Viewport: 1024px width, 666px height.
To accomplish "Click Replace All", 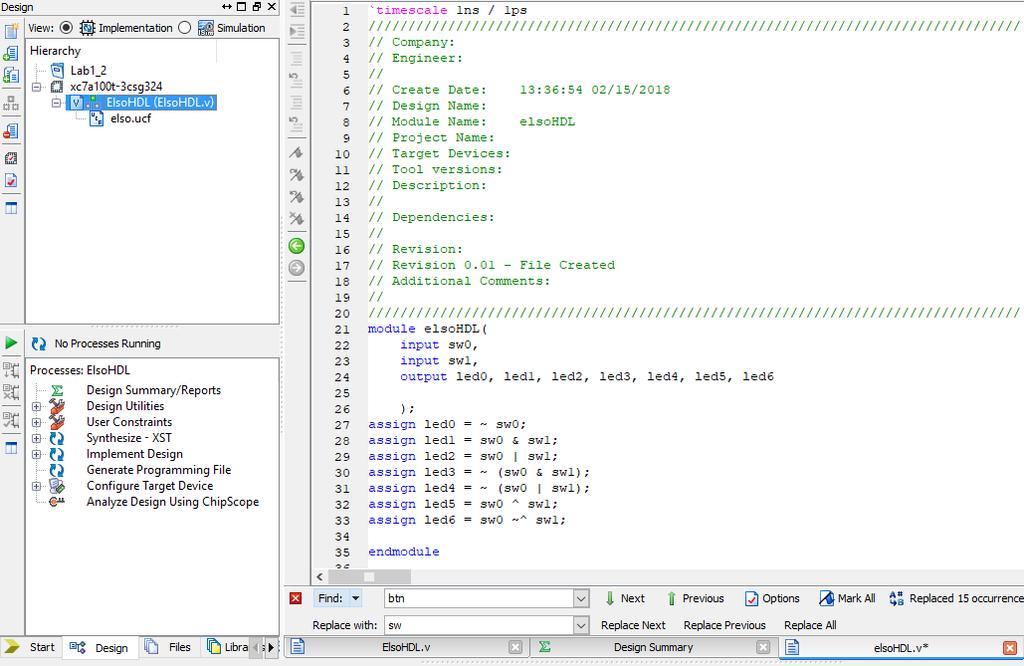I will pyautogui.click(x=810, y=626).
